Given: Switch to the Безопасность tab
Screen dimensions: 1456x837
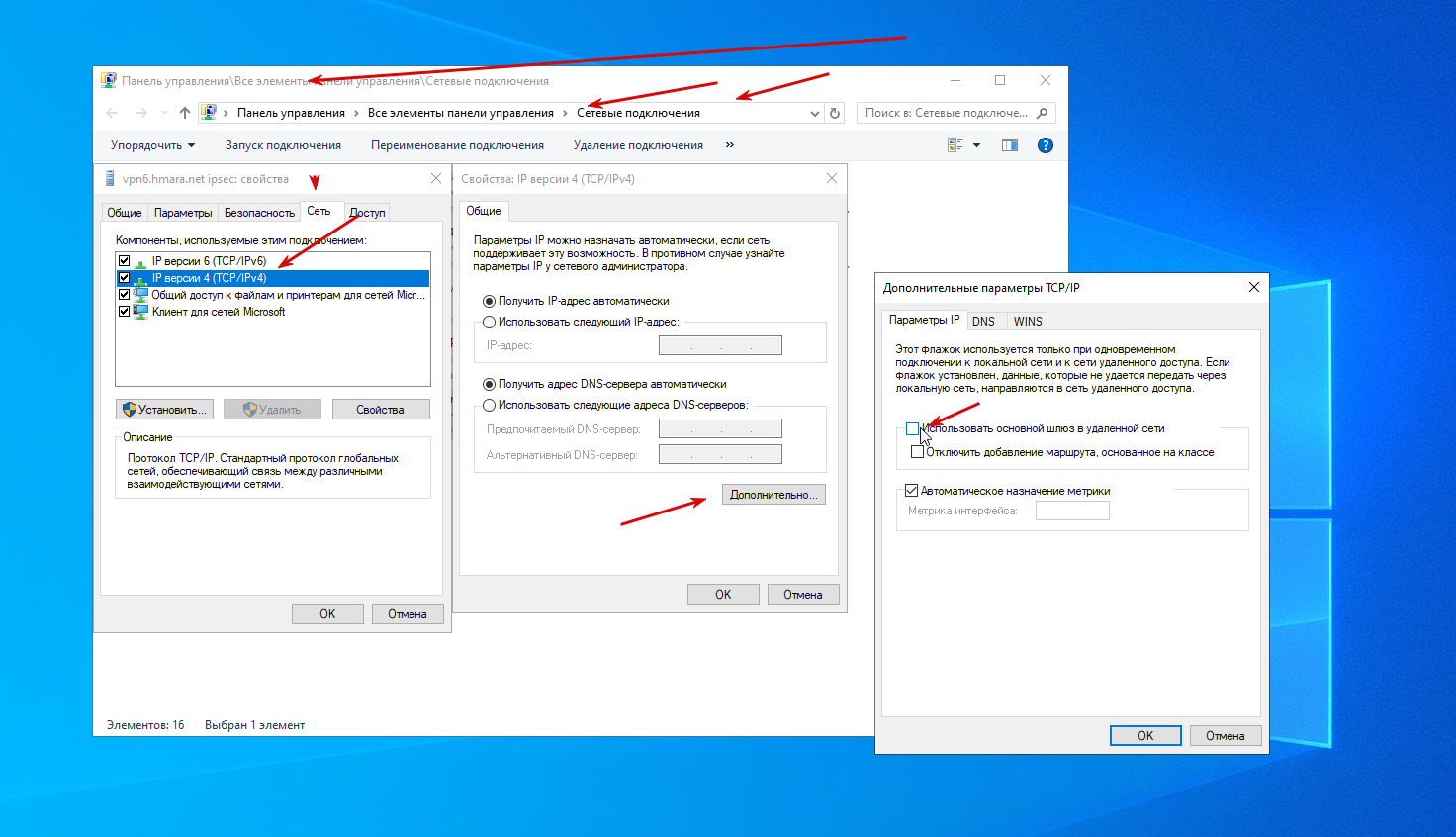Looking at the screenshot, I should tap(259, 213).
